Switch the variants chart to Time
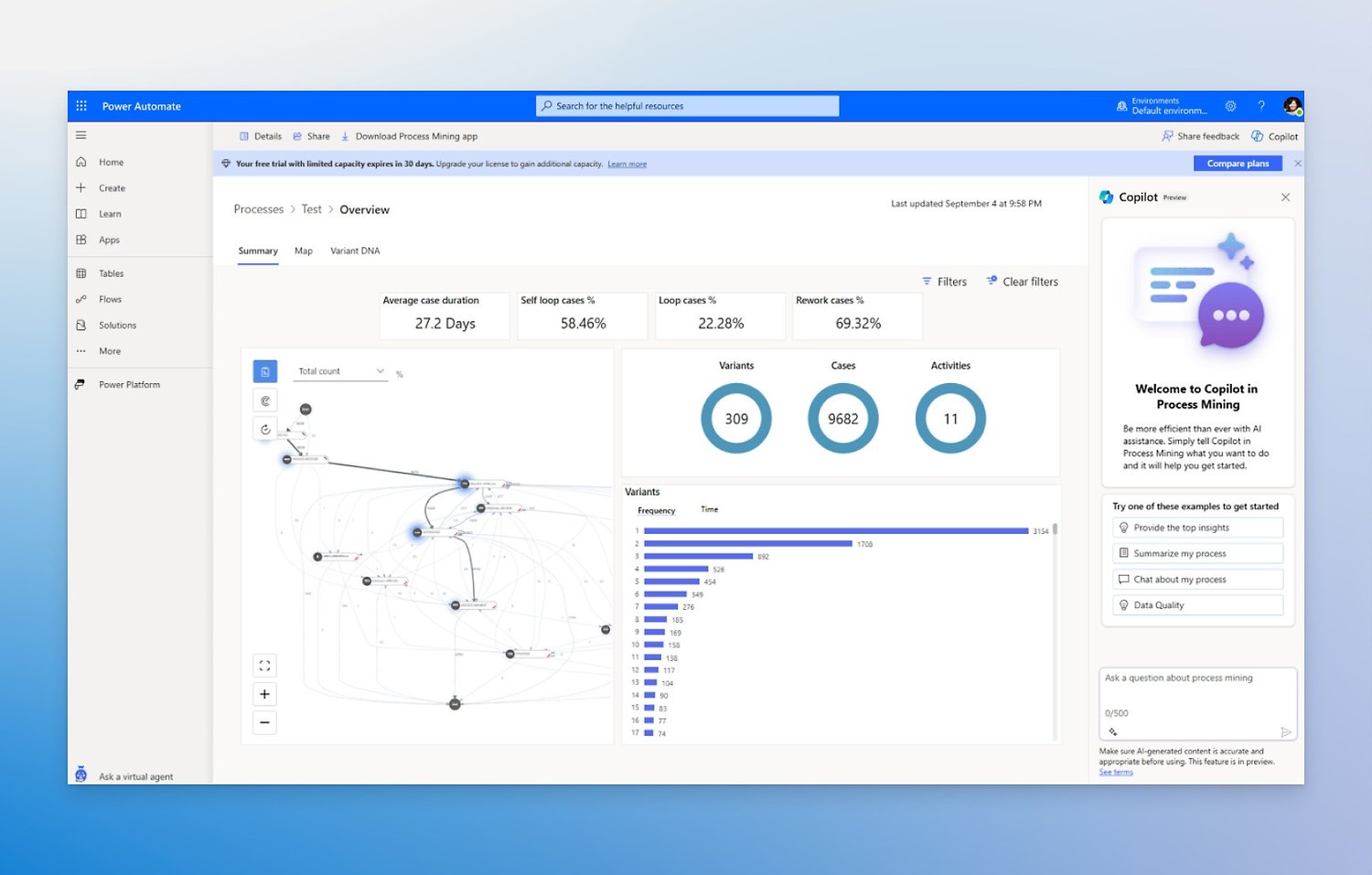 pos(709,509)
